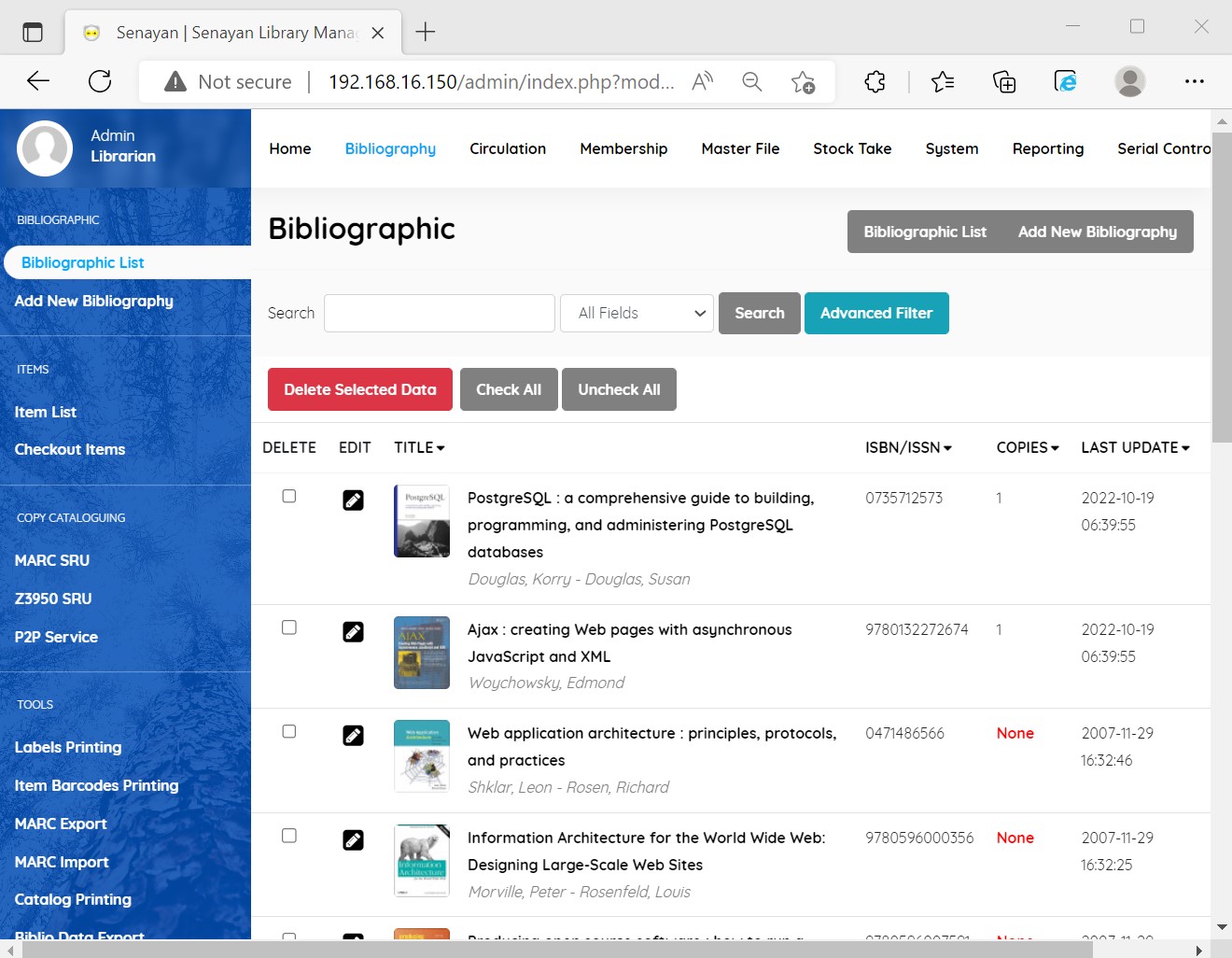The width and height of the screenshot is (1232, 958).
Task: Click edit icon for Web application architecture
Action: (353, 736)
